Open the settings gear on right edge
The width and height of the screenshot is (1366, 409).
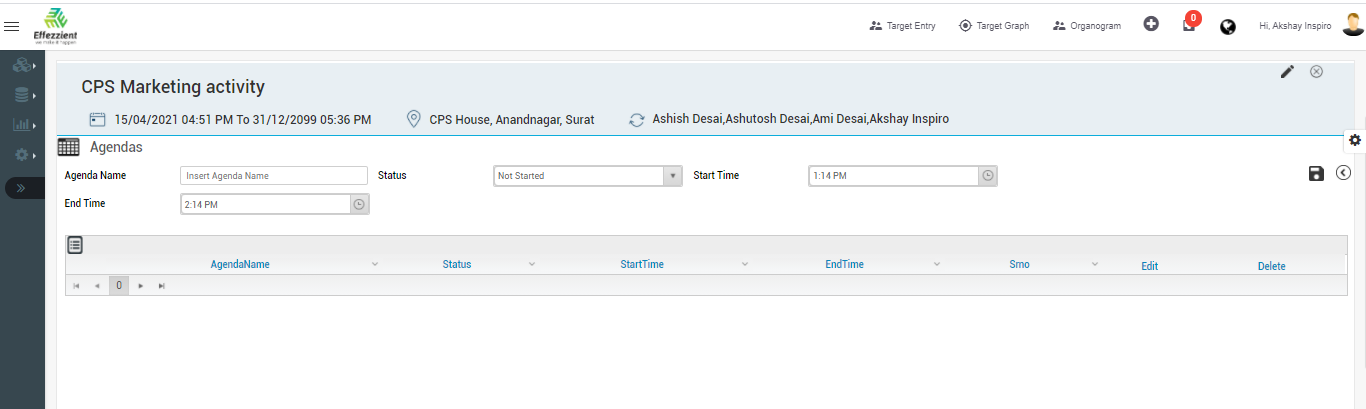pos(1354,140)
